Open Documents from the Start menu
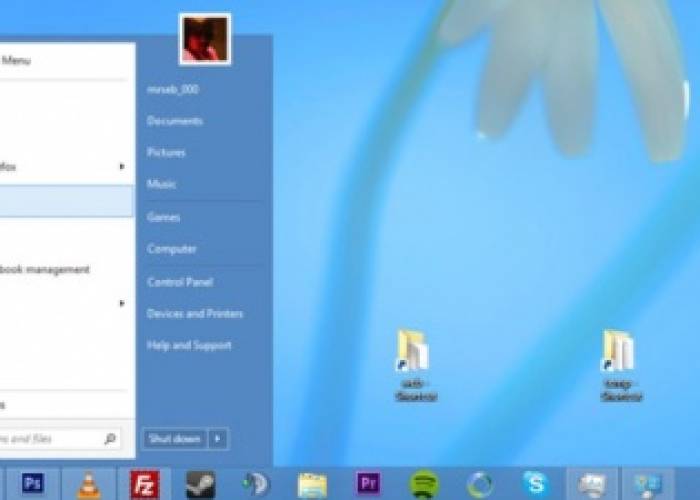Image resolution: width=700 pixels, height=500 pixels. [x=175, y=121]
